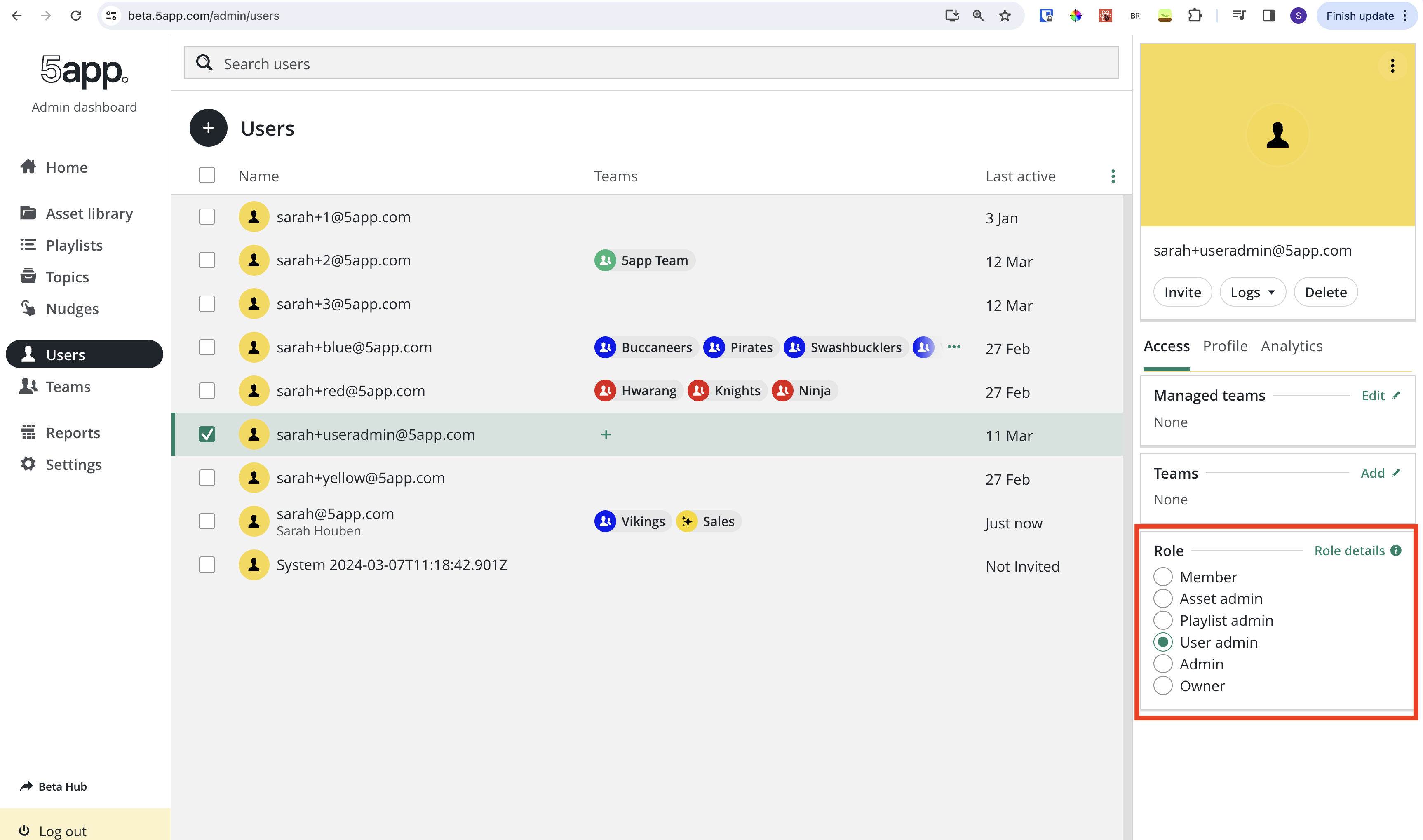1423x840 pixels.
Task: Toggle the select-all users checkbox
Action: [x=207, y=176]
